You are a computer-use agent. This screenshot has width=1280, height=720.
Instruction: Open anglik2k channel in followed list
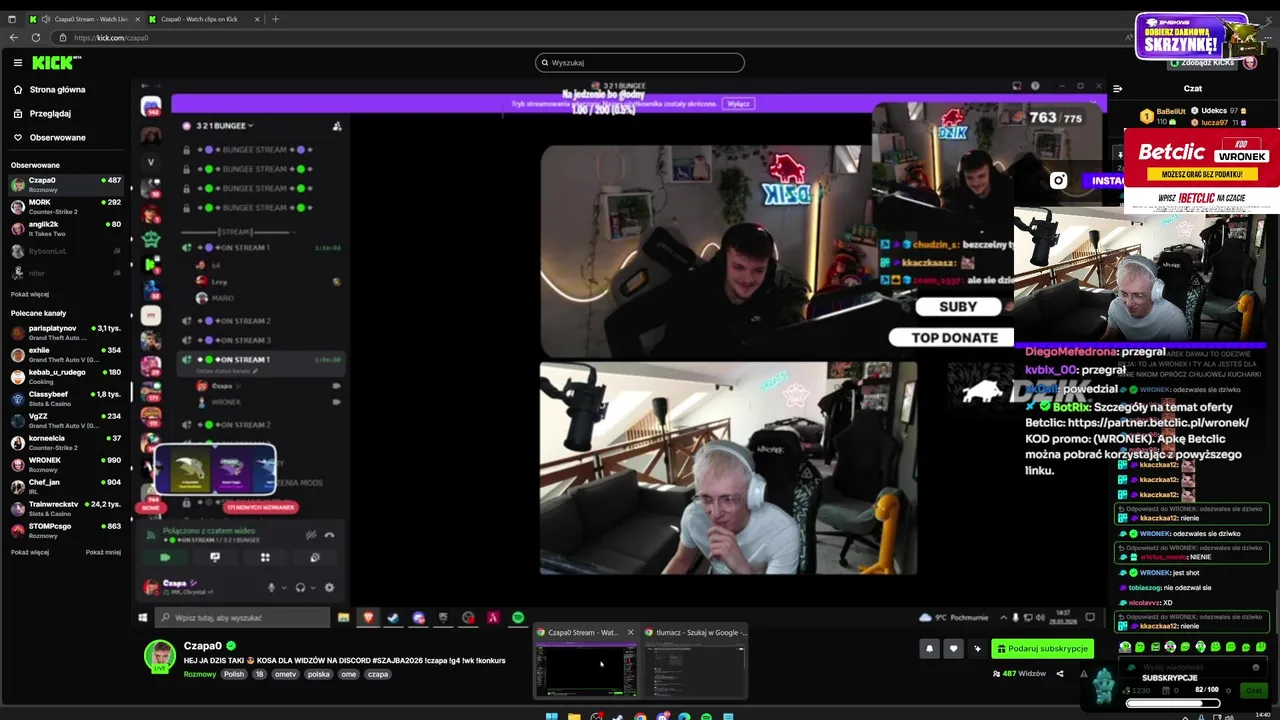pos(65,228)
